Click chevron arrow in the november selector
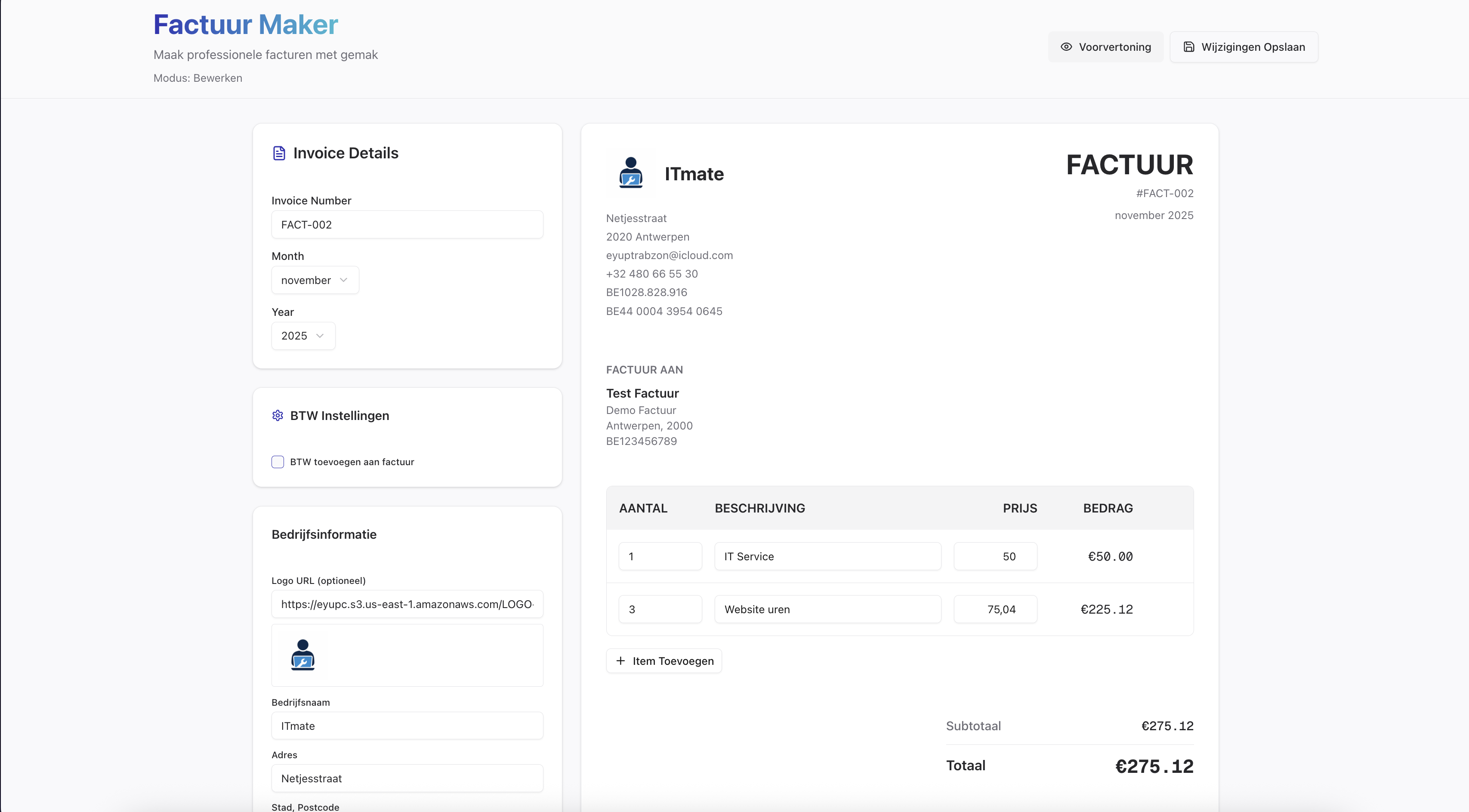Image resolution: width=1469 pixels, height=812 pixels. 343,280
